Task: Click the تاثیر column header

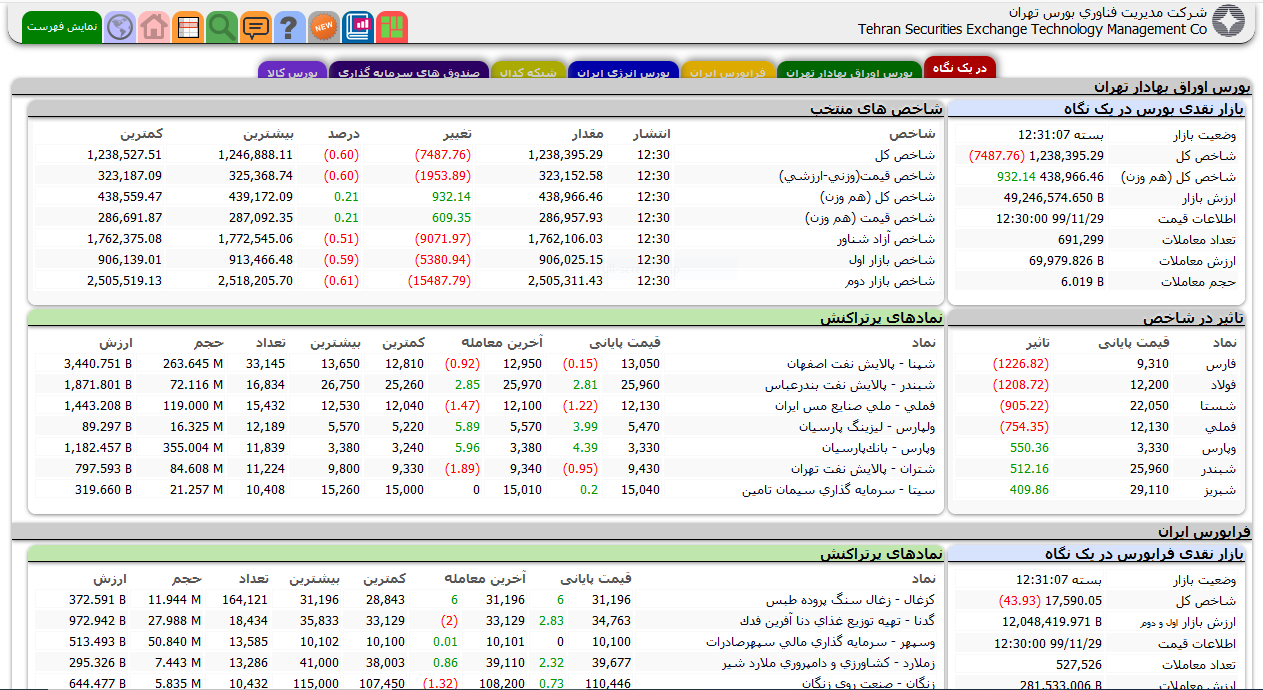Action: (x=1038, y=343)
